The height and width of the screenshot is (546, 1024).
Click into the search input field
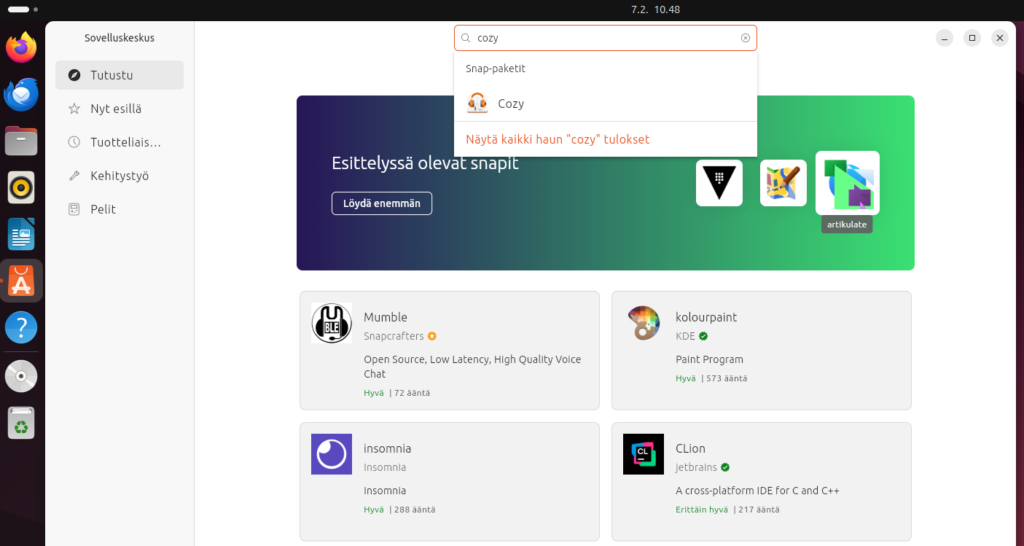600,38
